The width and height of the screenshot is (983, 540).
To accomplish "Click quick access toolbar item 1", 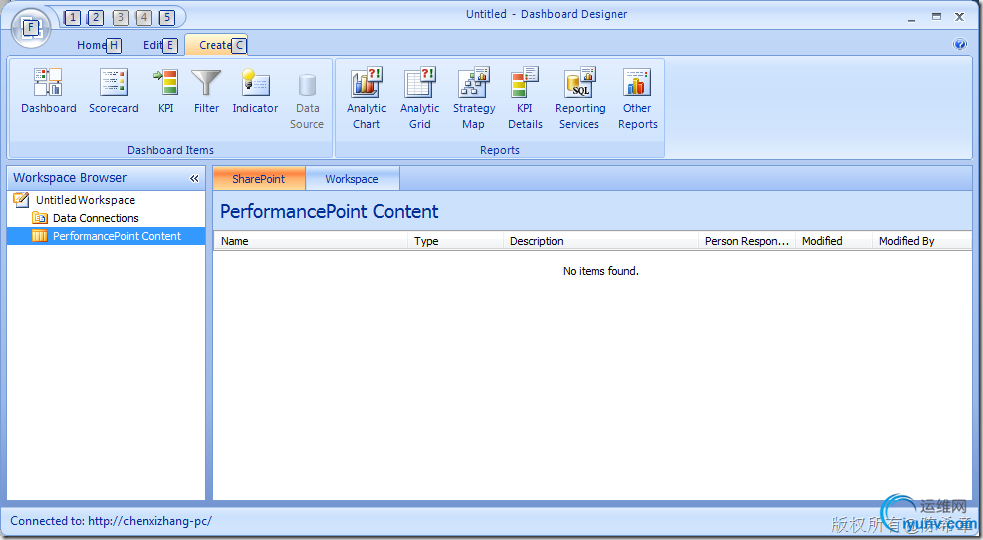I will 72,18.
